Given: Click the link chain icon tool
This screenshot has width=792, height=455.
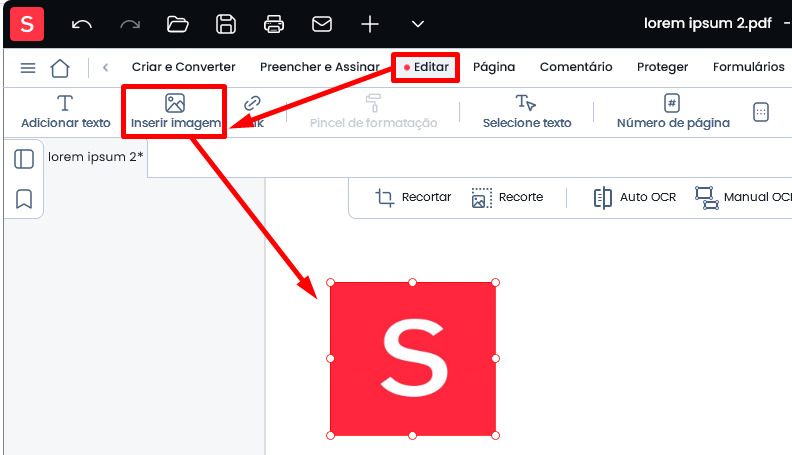Looking at the screenshot, I should pos(252,104).
